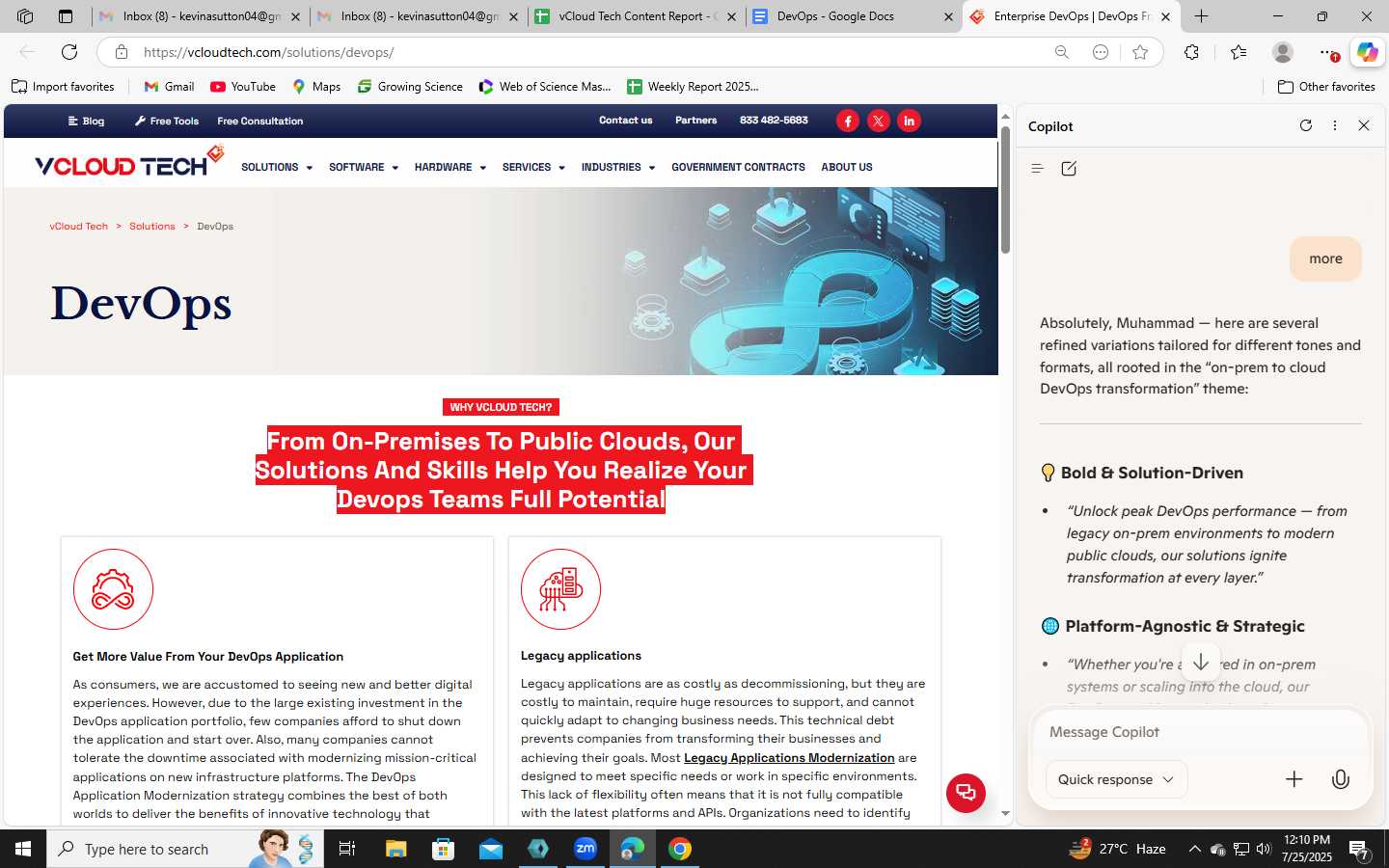Click Free Consultation link
This screenshot has height=868, width=1389.
260,121
